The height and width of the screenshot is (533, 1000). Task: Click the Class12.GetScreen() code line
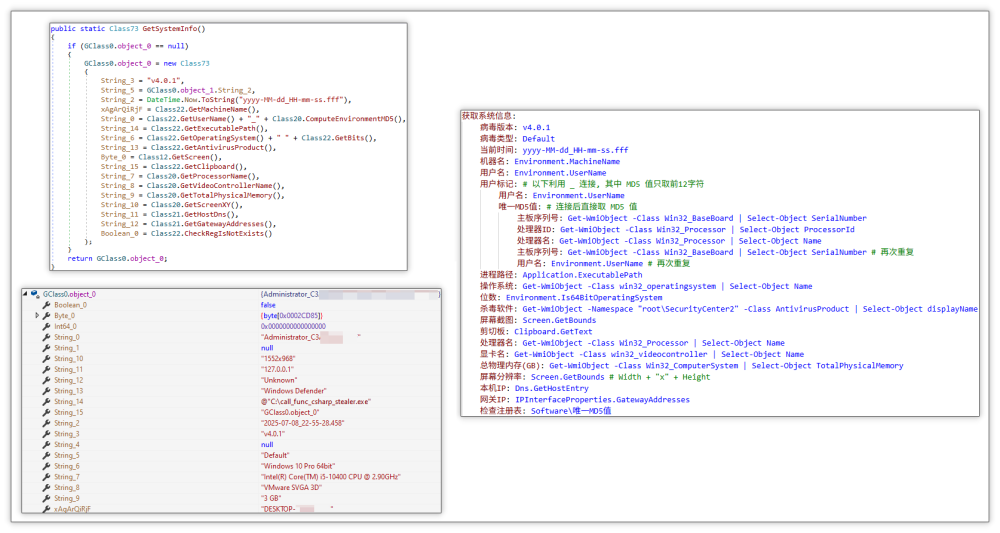161,157
